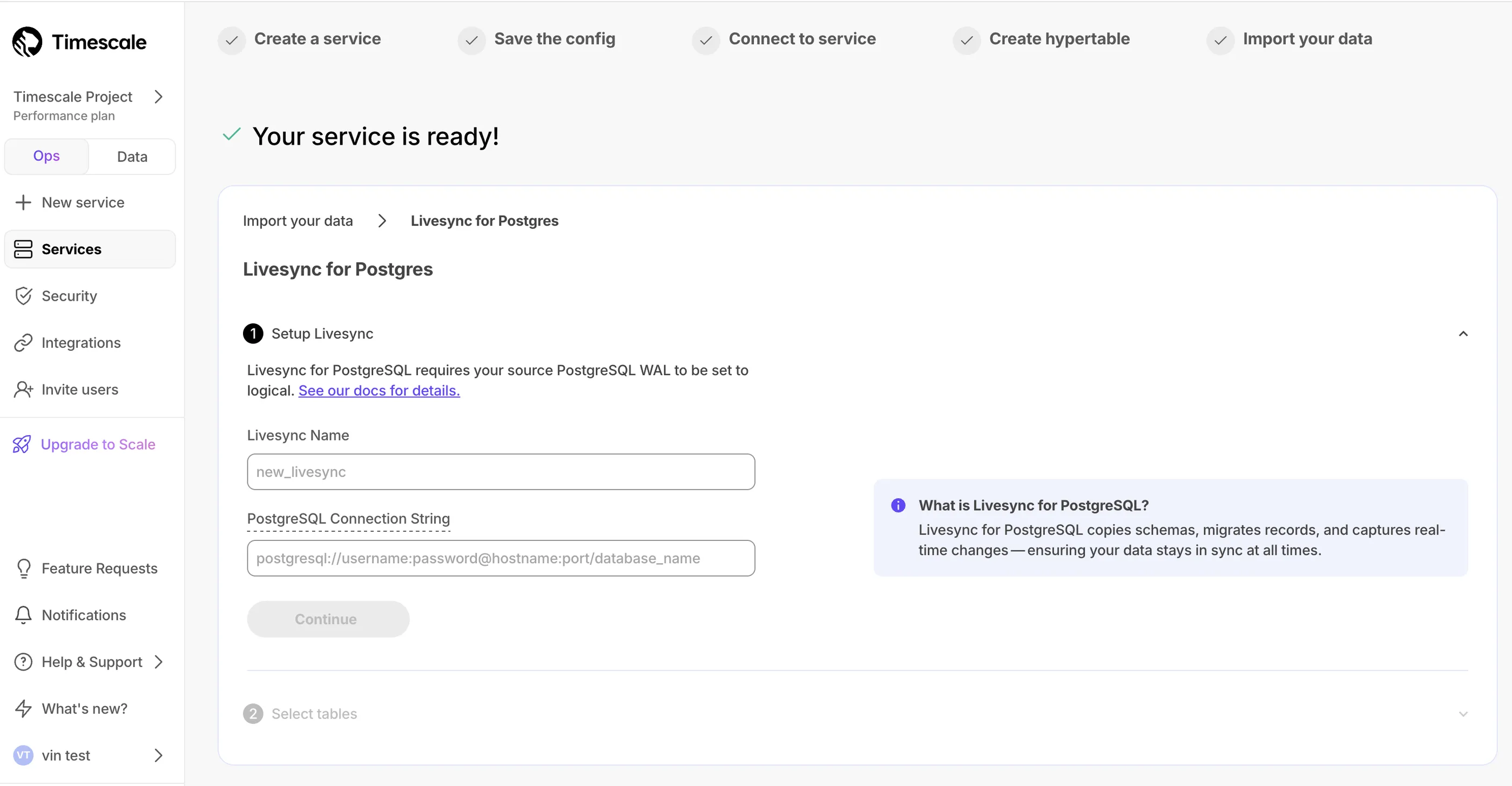Click the info icon in Livesync note

click(897, 505)
